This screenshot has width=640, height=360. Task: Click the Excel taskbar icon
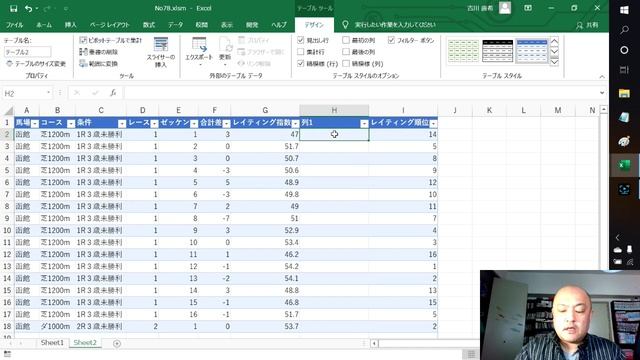(x=624, y=165)
